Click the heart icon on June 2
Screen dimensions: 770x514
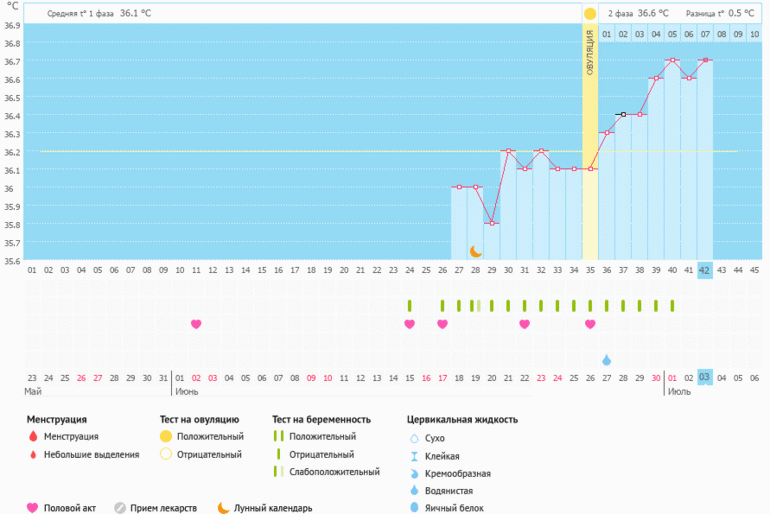(196, 324)
